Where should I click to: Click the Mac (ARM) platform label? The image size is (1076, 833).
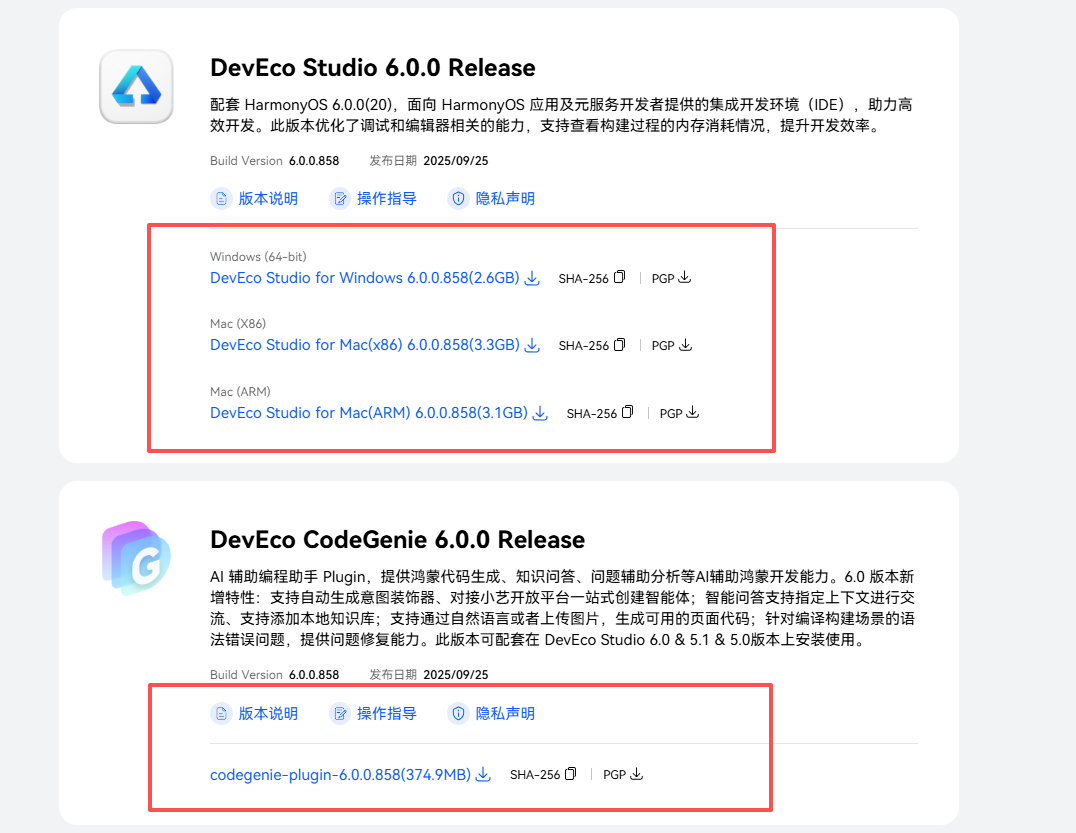tap(240, 391)
